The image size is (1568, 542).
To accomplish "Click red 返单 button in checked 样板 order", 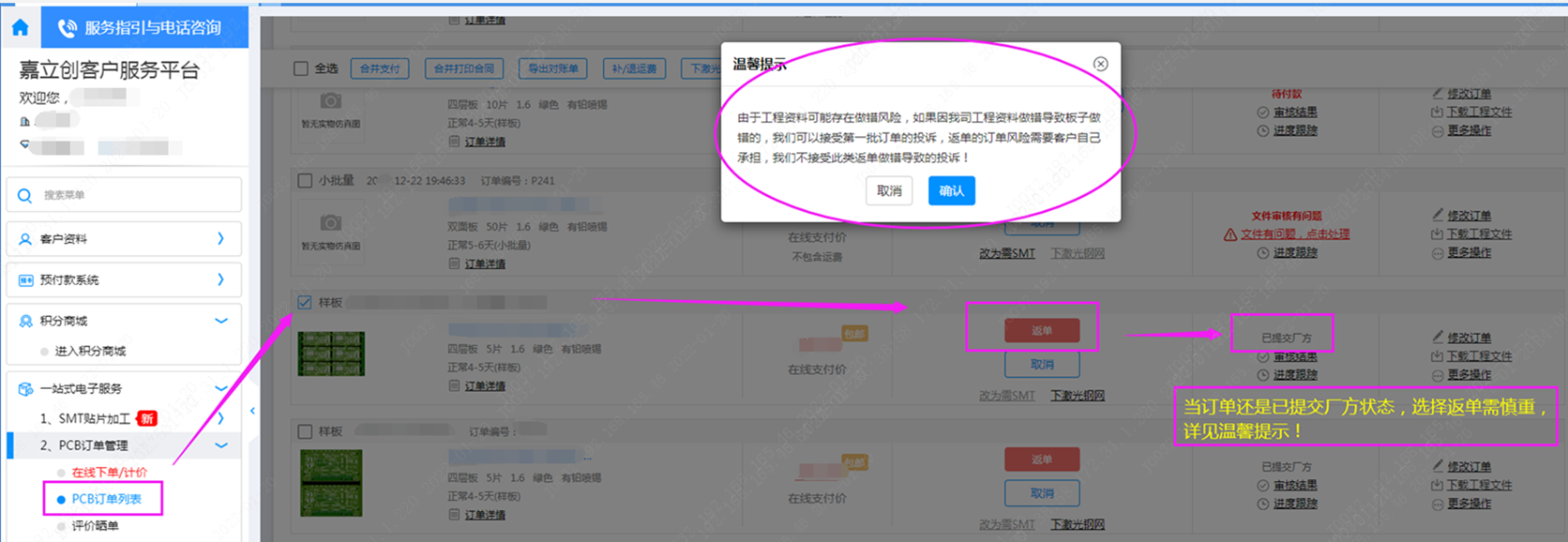I will click(x=1042, y=330).
